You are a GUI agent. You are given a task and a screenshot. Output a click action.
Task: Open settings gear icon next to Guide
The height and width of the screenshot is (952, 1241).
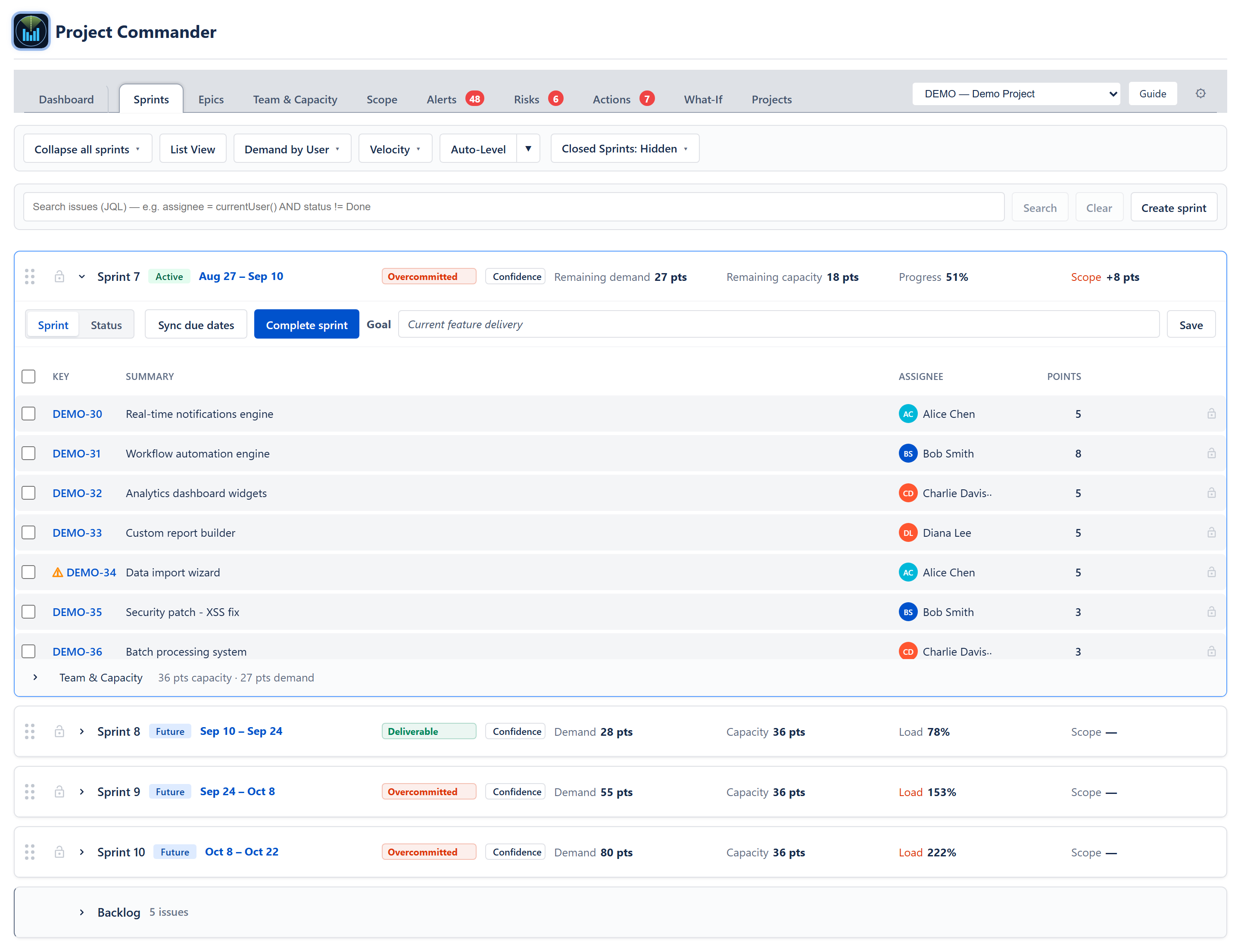tap(1200, 93)
